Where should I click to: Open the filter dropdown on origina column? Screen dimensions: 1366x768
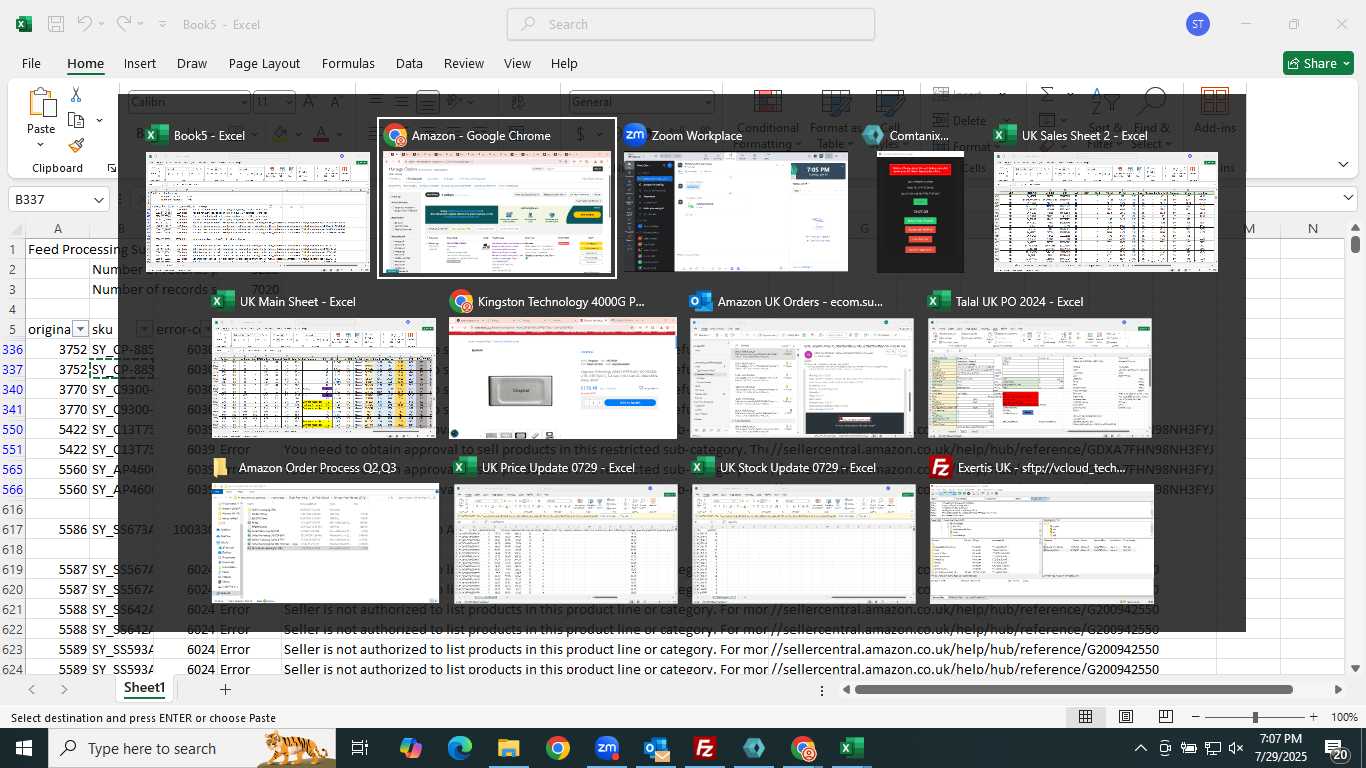click(x=80, y=329)
